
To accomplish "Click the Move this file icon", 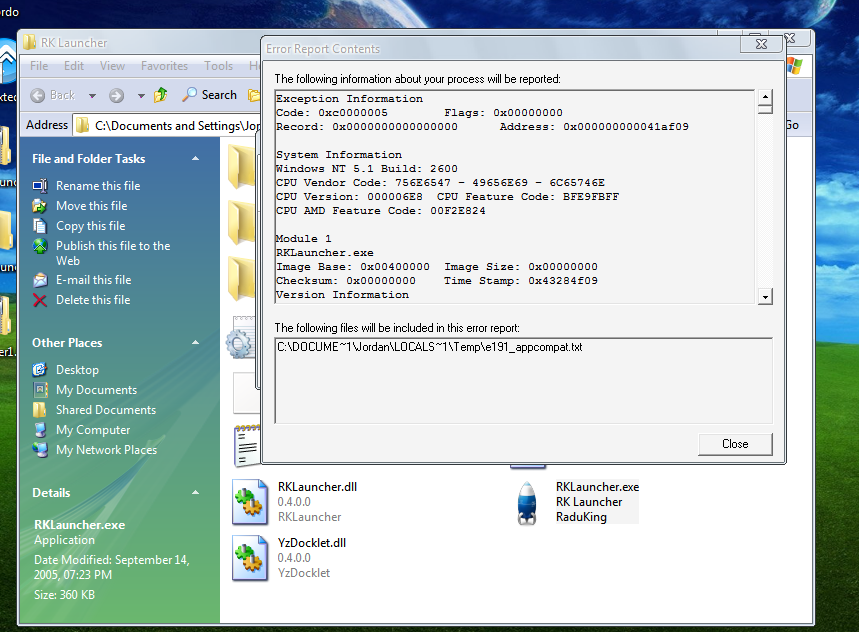I will pos(40,206).
